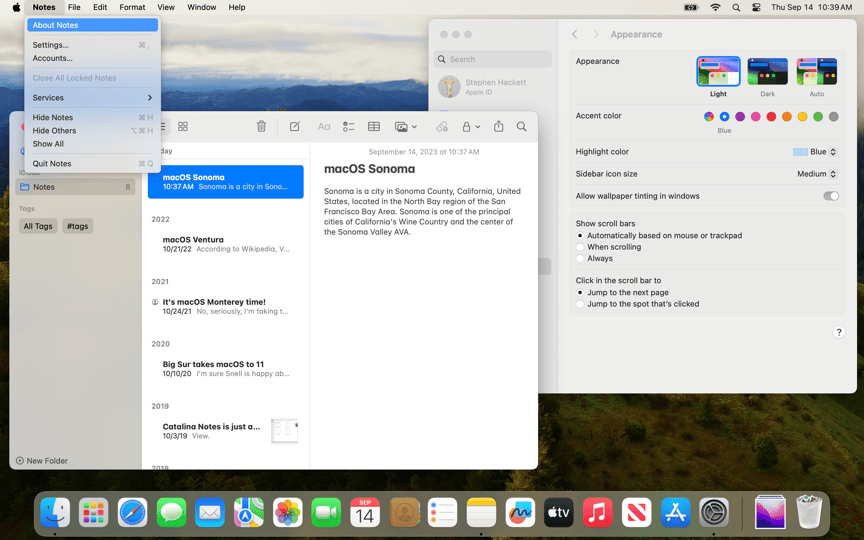
Task: Open the Window menu in menu bar
Action: [202, 7]
